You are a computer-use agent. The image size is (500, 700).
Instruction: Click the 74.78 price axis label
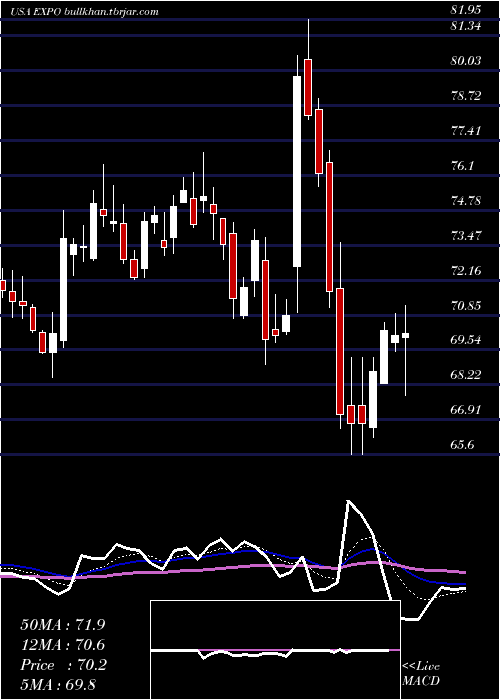(466, 200)
